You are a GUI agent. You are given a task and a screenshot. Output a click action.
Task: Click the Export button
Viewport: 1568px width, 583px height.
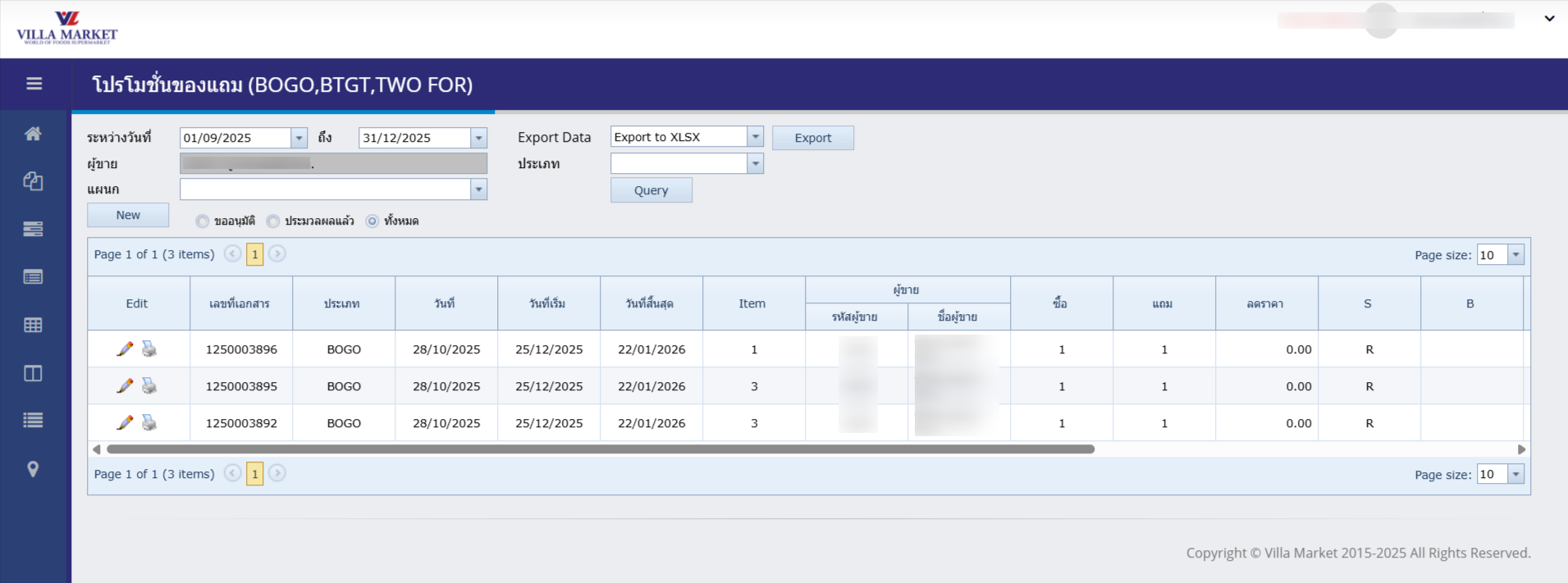click(812, 138)
